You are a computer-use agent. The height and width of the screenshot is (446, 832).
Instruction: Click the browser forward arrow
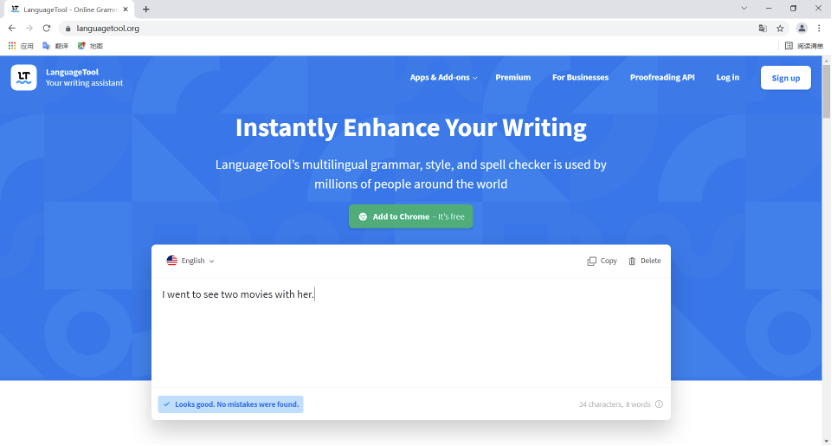tap(29, 28)
